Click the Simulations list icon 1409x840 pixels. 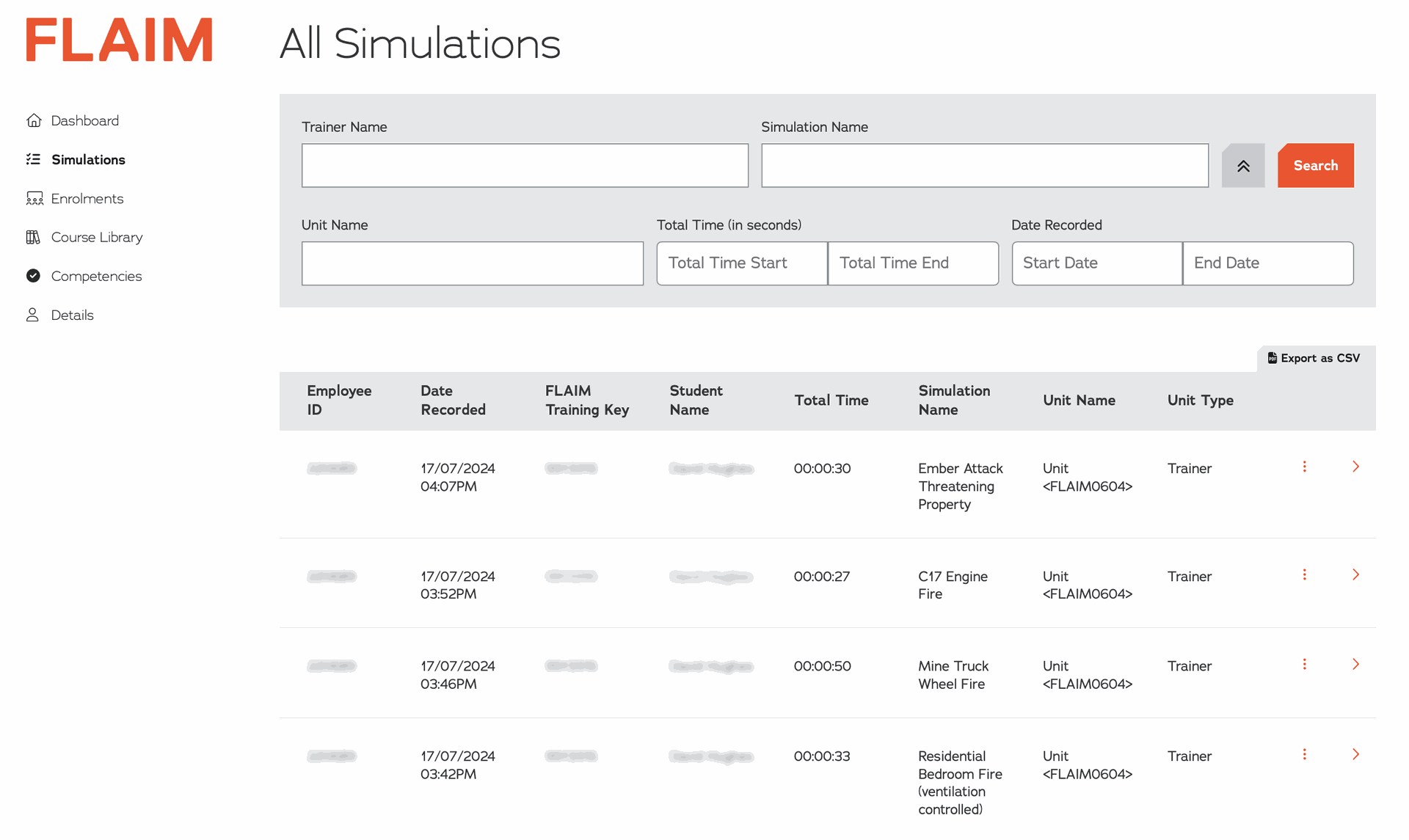pos(34,159)
